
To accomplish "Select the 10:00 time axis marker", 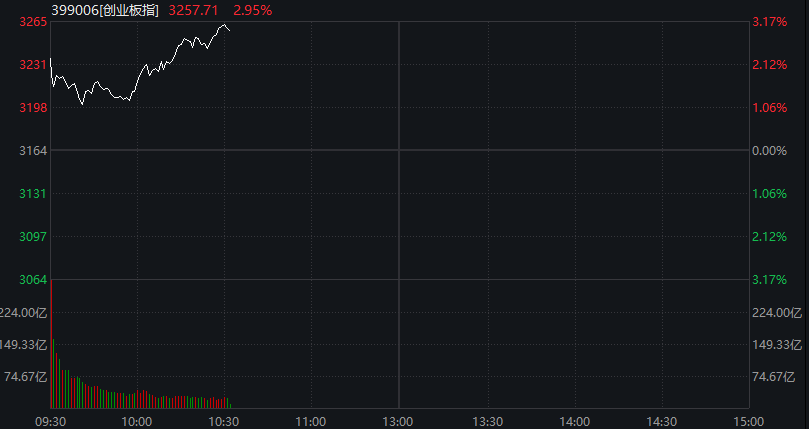I will pyautogui.click(x=137, y=422).
